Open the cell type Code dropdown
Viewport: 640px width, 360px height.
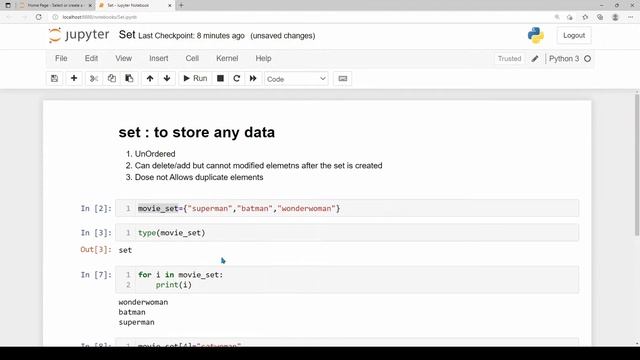tap(296, 79)
